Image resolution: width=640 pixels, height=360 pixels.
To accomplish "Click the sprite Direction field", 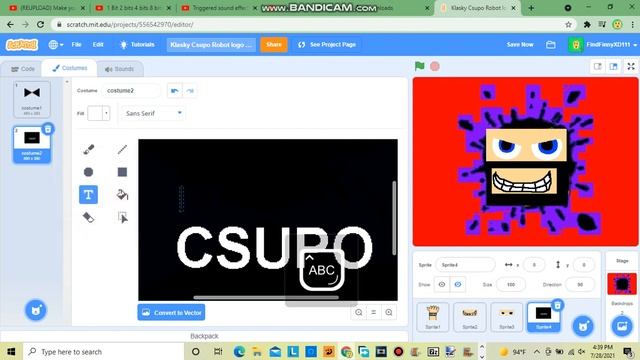I will [580, 284].
